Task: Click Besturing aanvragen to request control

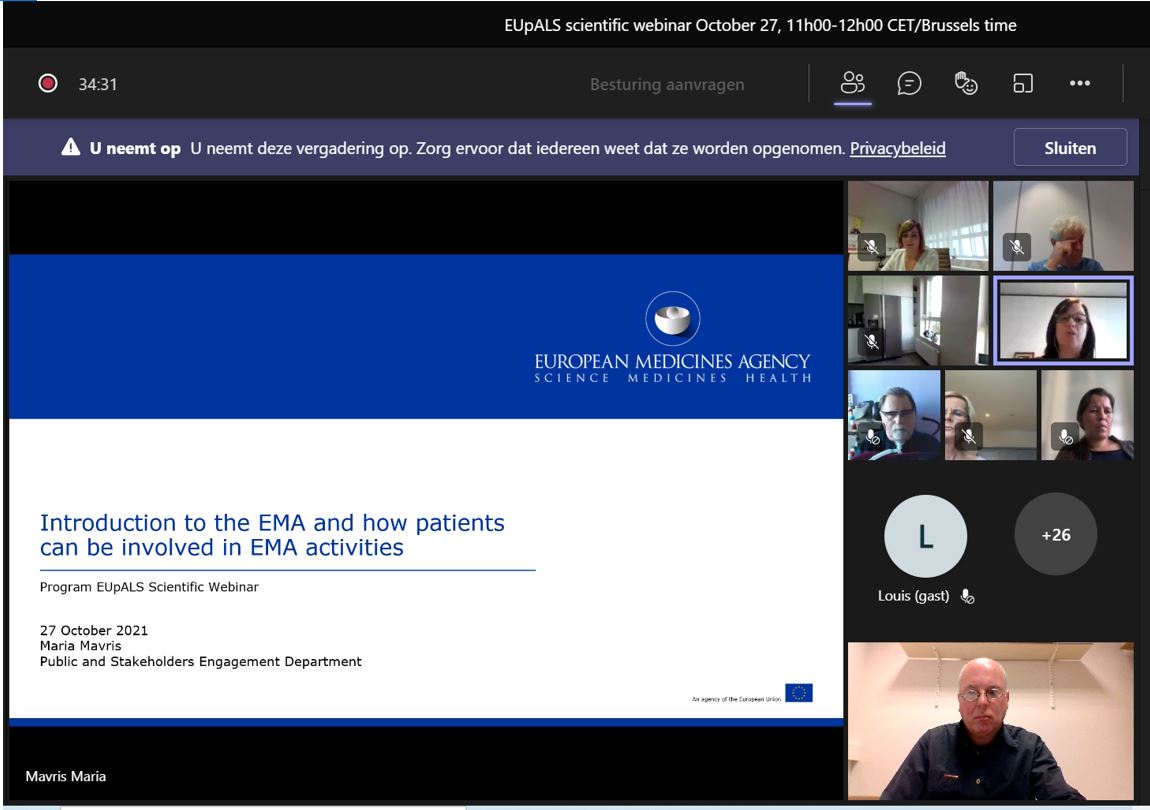Action: coord(667,84)
